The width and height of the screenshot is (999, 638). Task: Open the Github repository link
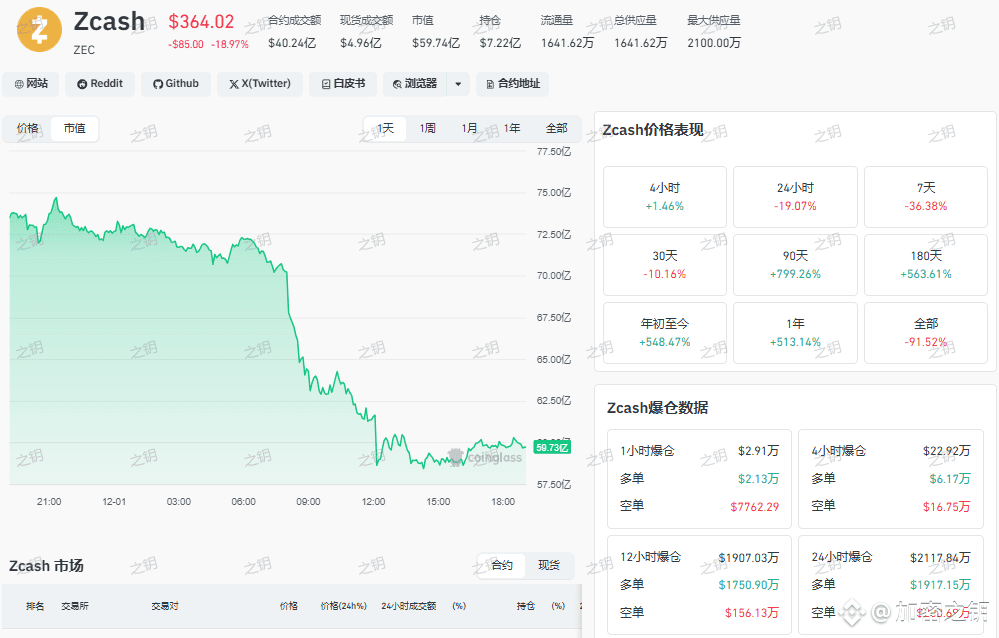[176, 83]
